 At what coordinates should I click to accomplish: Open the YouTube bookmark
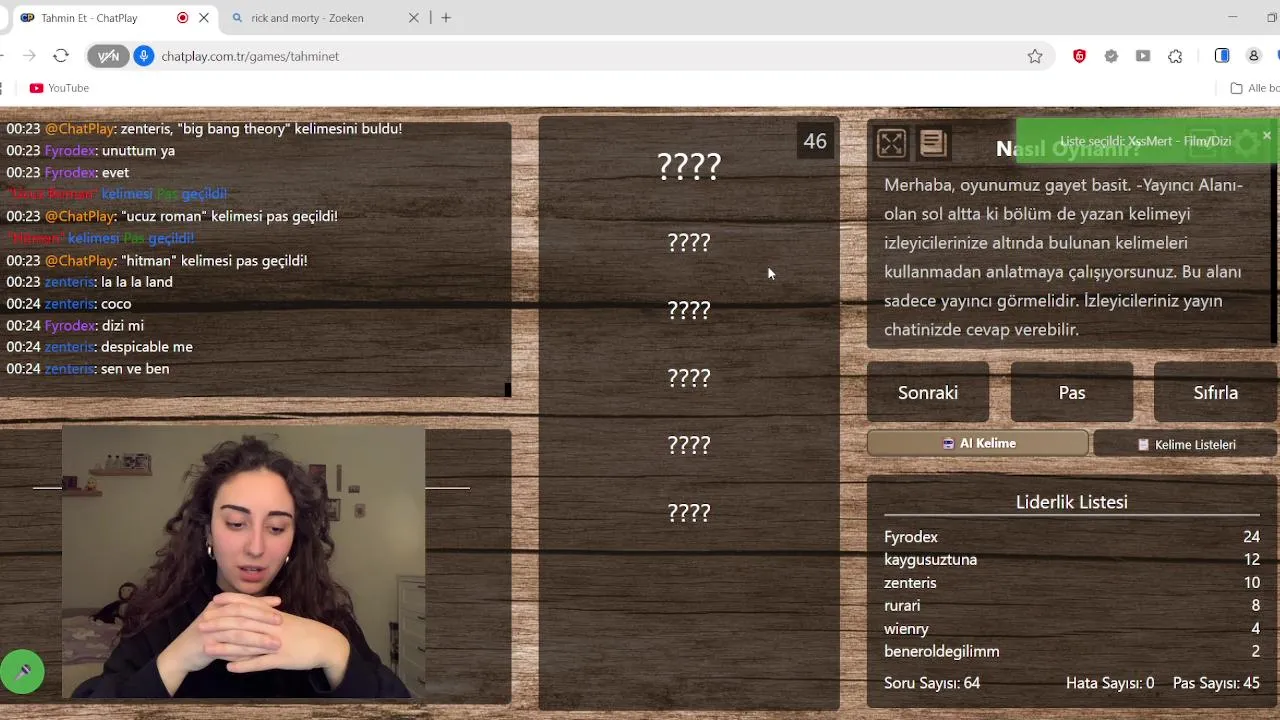(60, 88)
